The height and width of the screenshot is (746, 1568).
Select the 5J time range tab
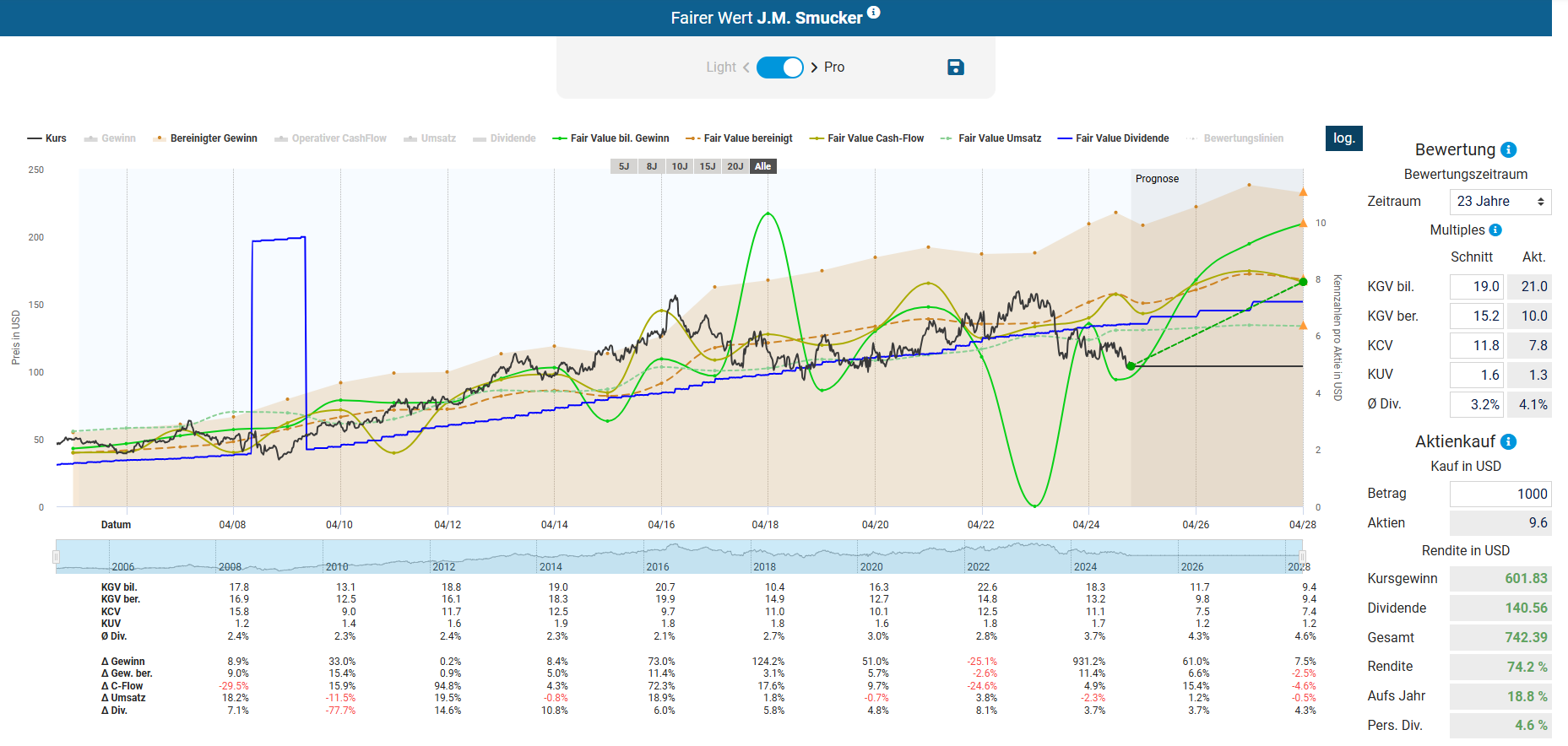pos(623,166)
